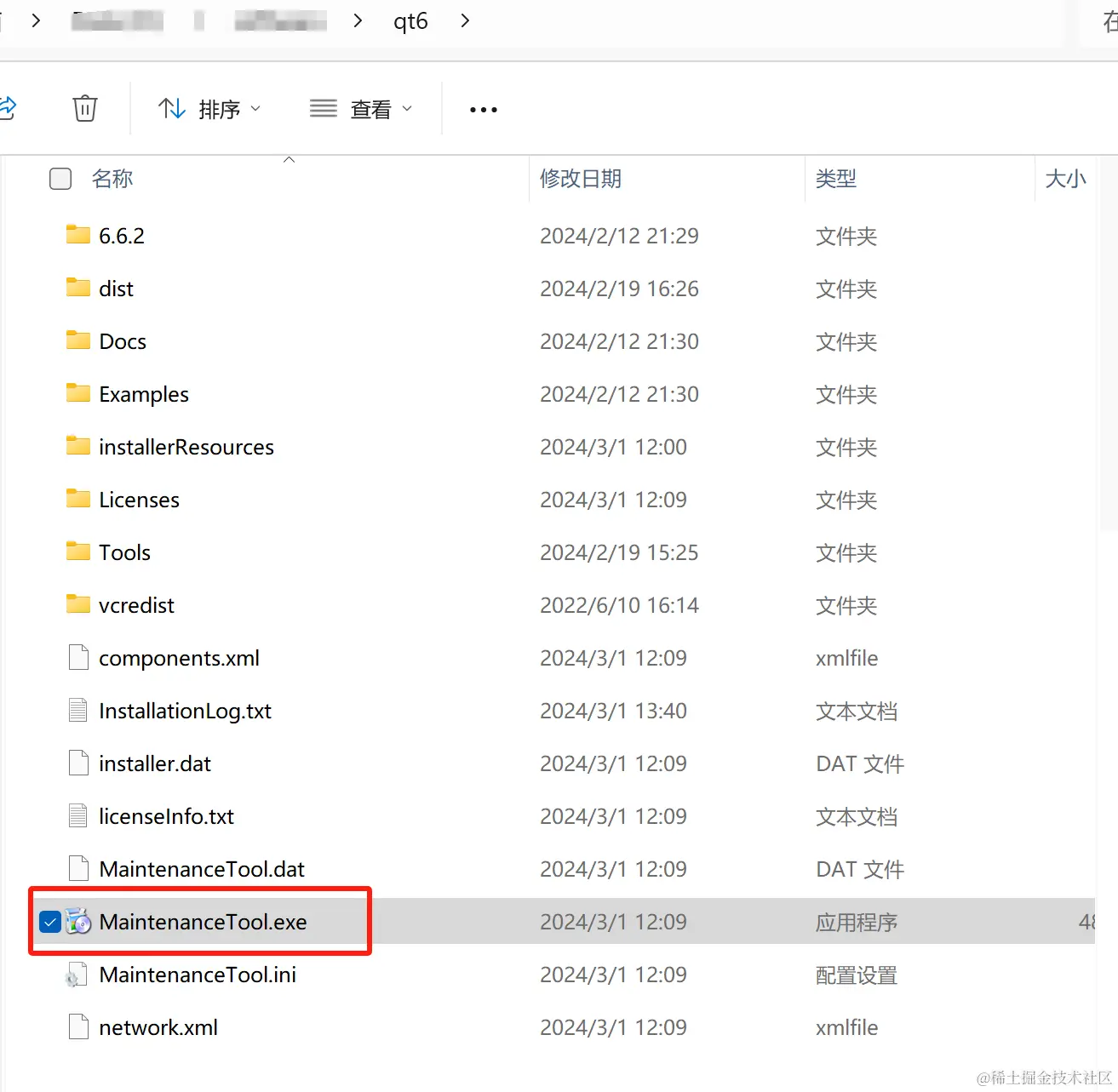The image size is (1118, 1092).
Task: Select the InstallationLog.txt file name
Action: [185, 711]
